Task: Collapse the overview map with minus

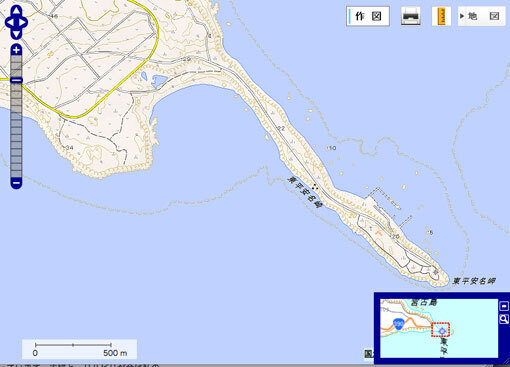Action: tap(504, 306)
